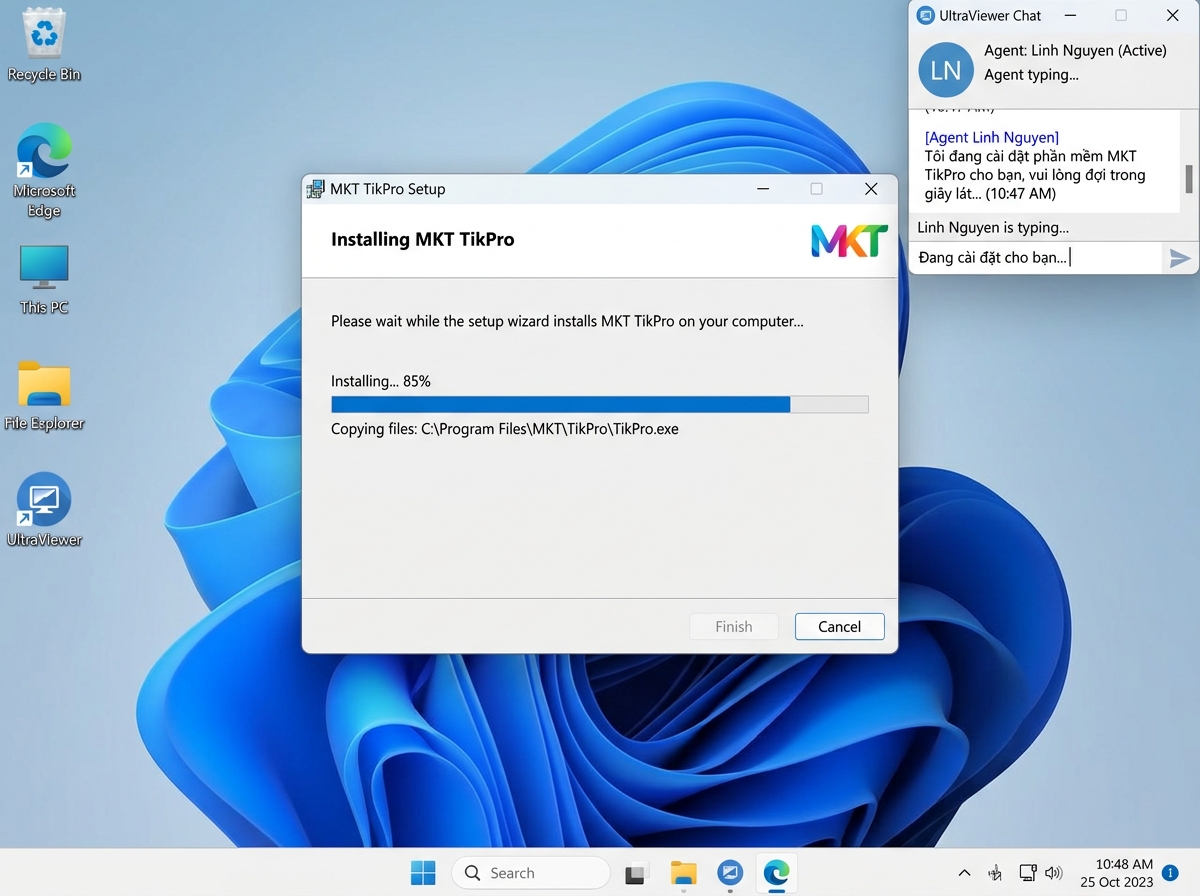This screenshot has width=1200, height=896.
Task: Click MKT TikPro Setup title bar icon
Action: pyautogui.click(x=316, y=189)
